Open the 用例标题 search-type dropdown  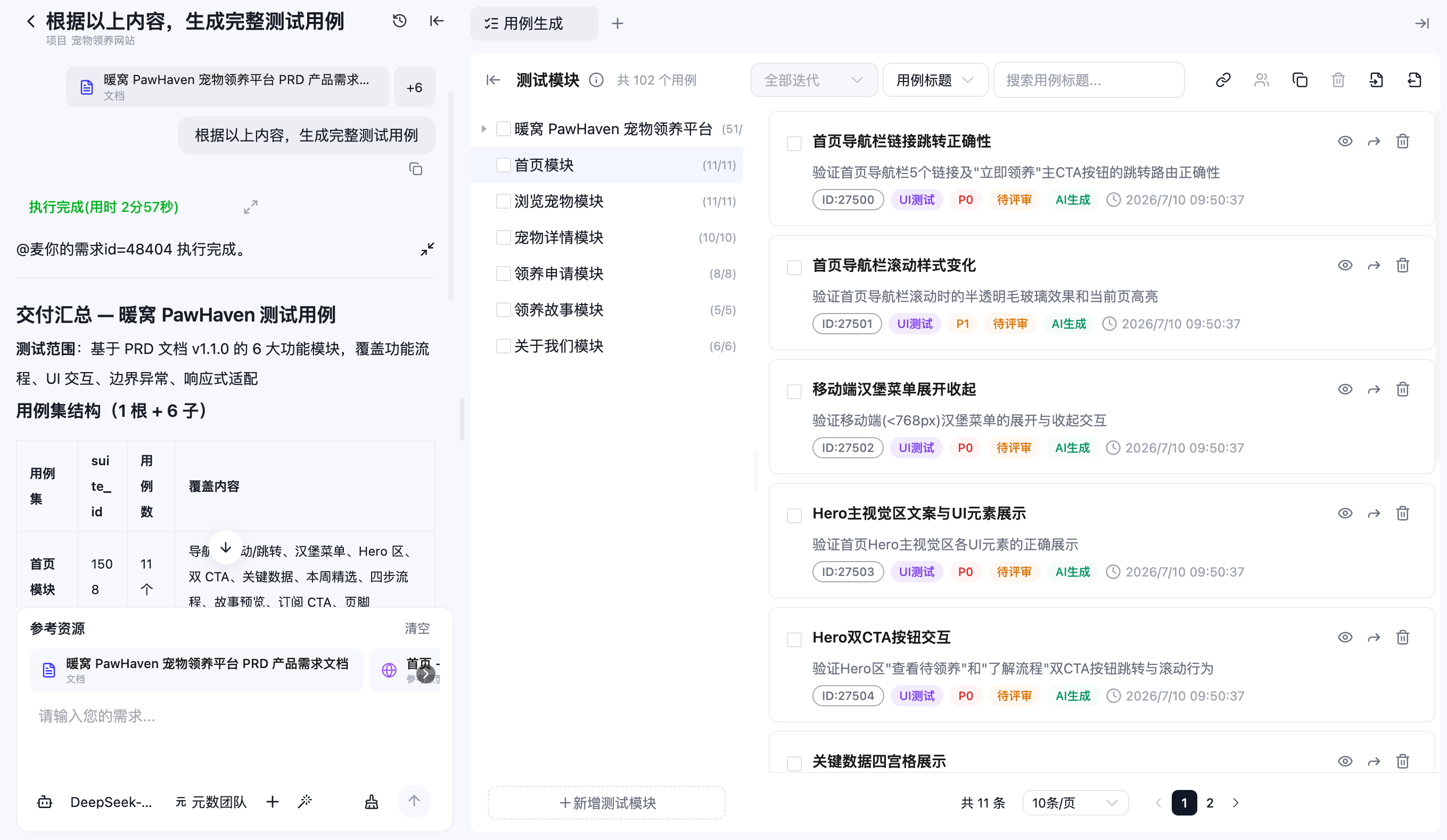click(935, 80)
